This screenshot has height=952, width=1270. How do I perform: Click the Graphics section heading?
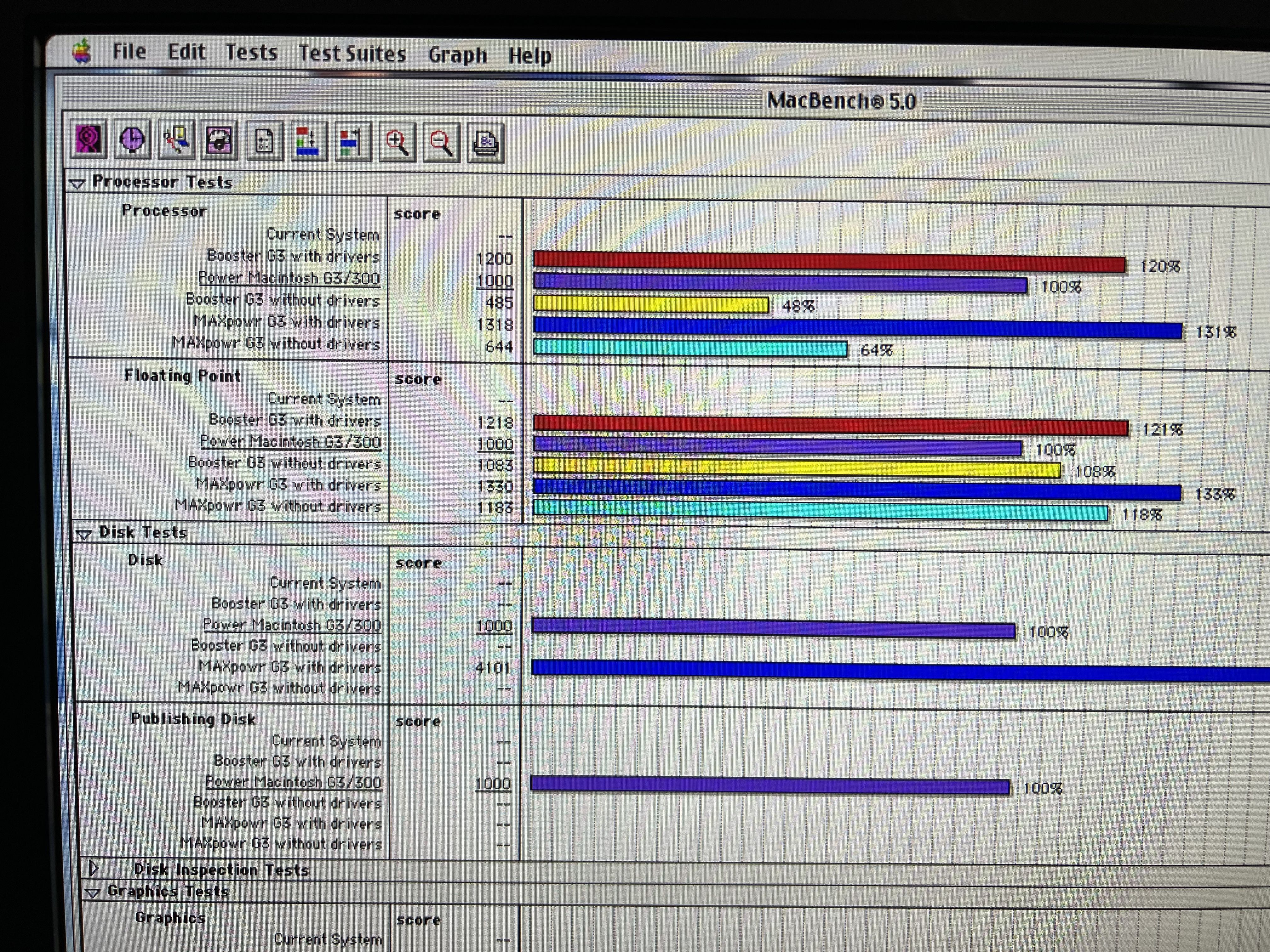point(170,918)
